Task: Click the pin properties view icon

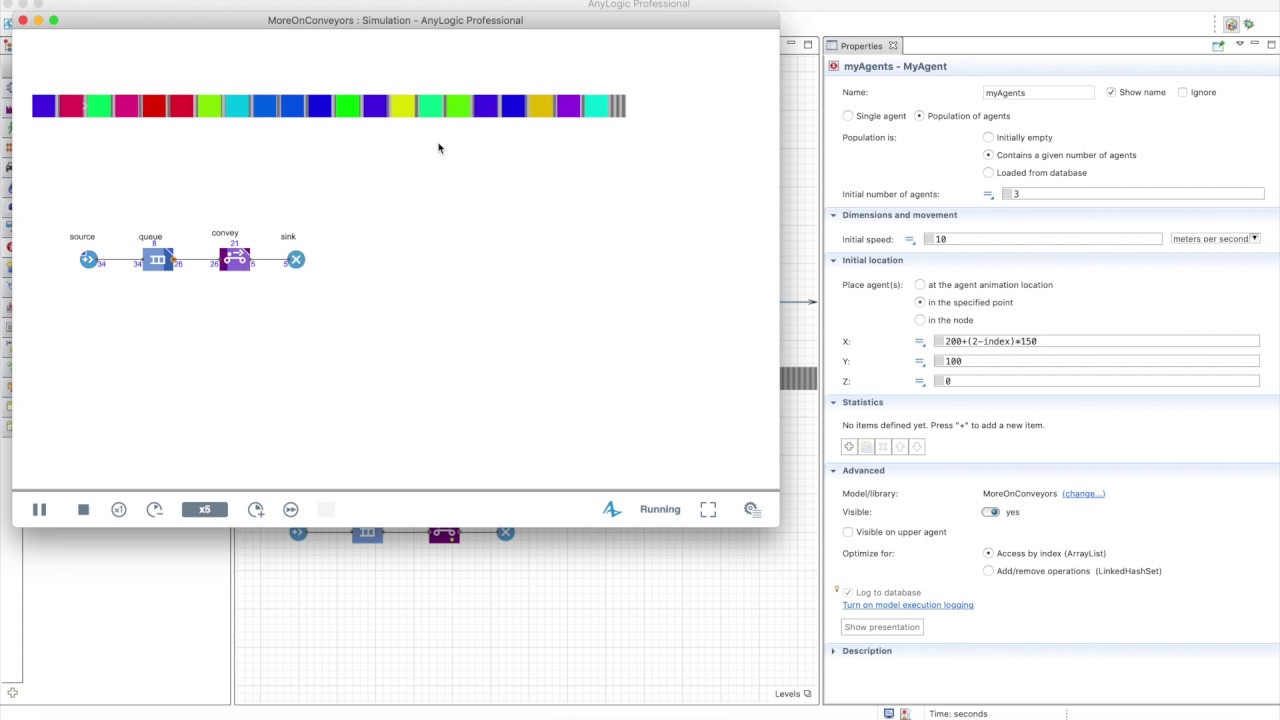Action: (1218, 45)
